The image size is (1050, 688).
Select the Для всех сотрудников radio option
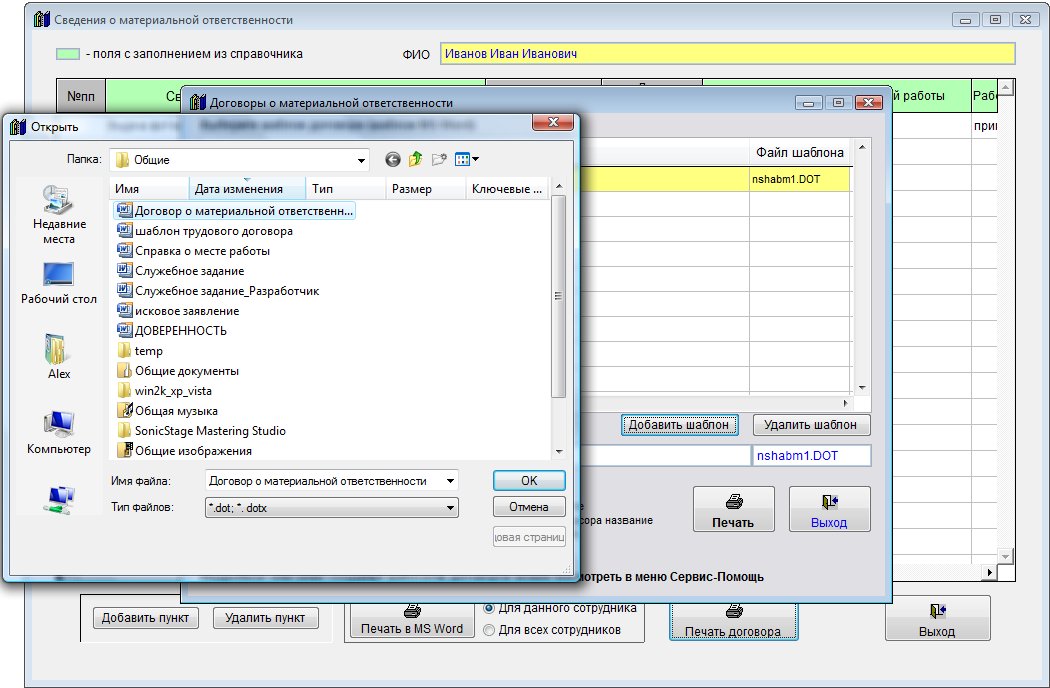[x=489, y=630]
